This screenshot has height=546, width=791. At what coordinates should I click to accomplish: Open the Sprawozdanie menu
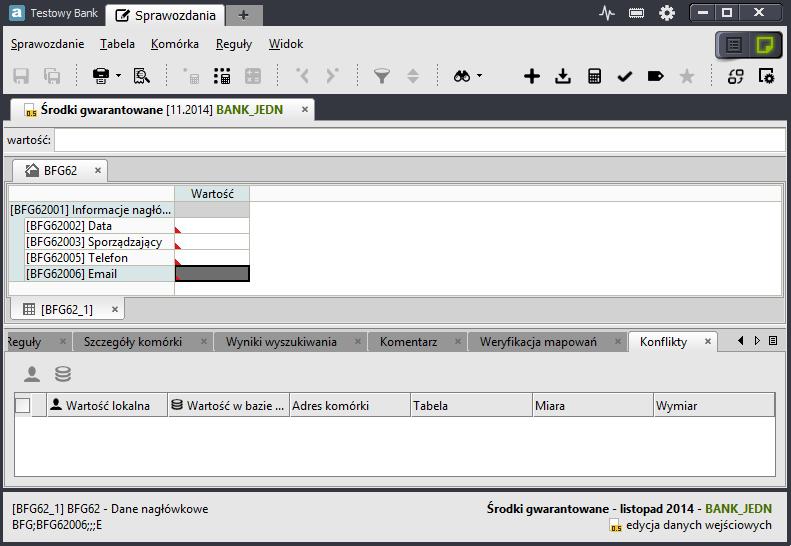[x=47, y=44]
